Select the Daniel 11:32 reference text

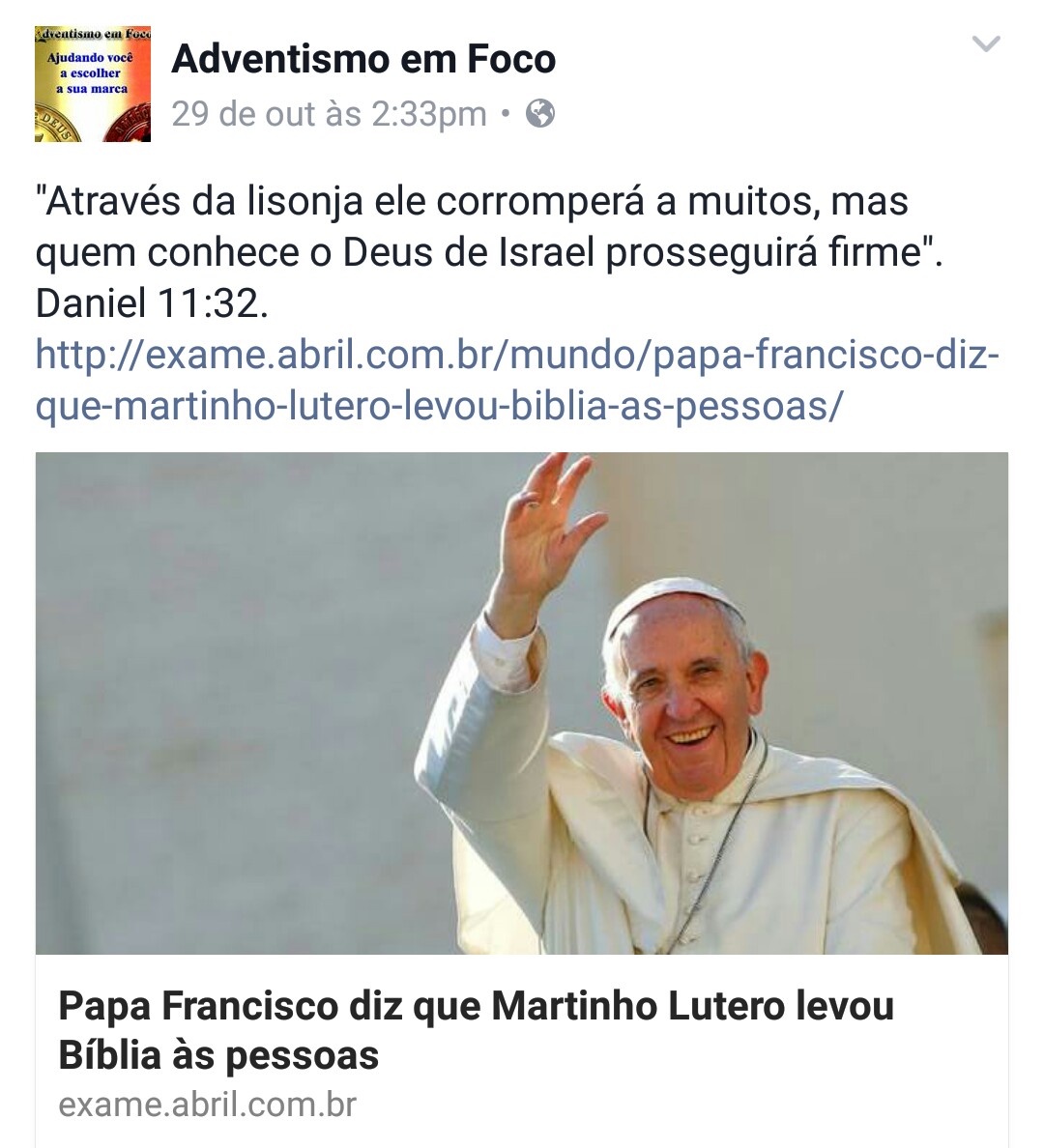(x=152, y=303)
